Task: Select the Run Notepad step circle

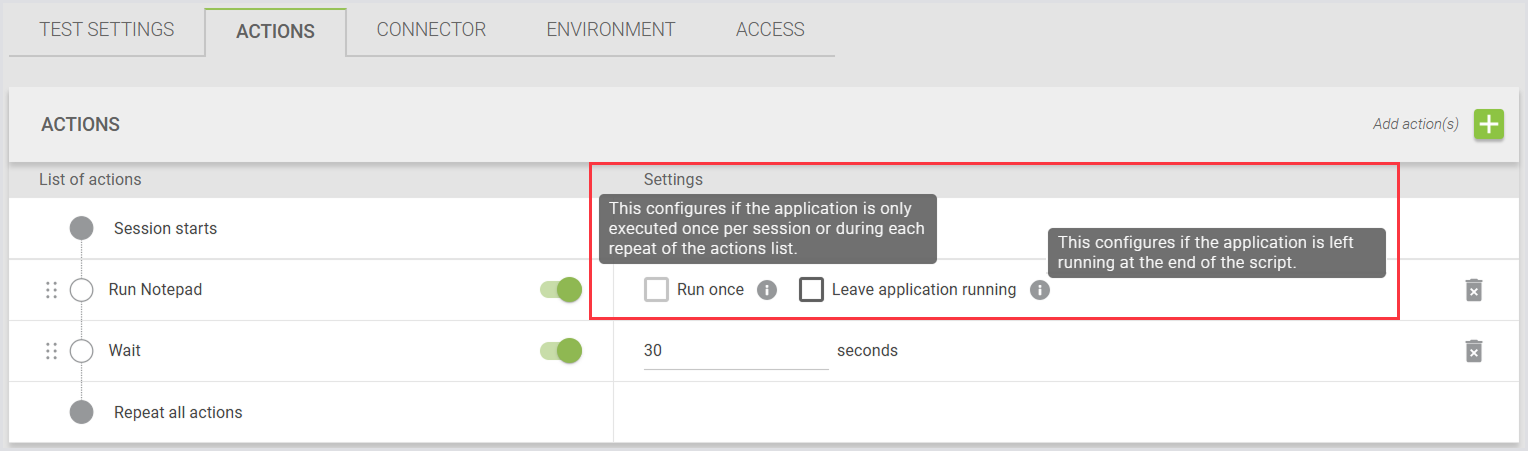Action: pos(81,290)
